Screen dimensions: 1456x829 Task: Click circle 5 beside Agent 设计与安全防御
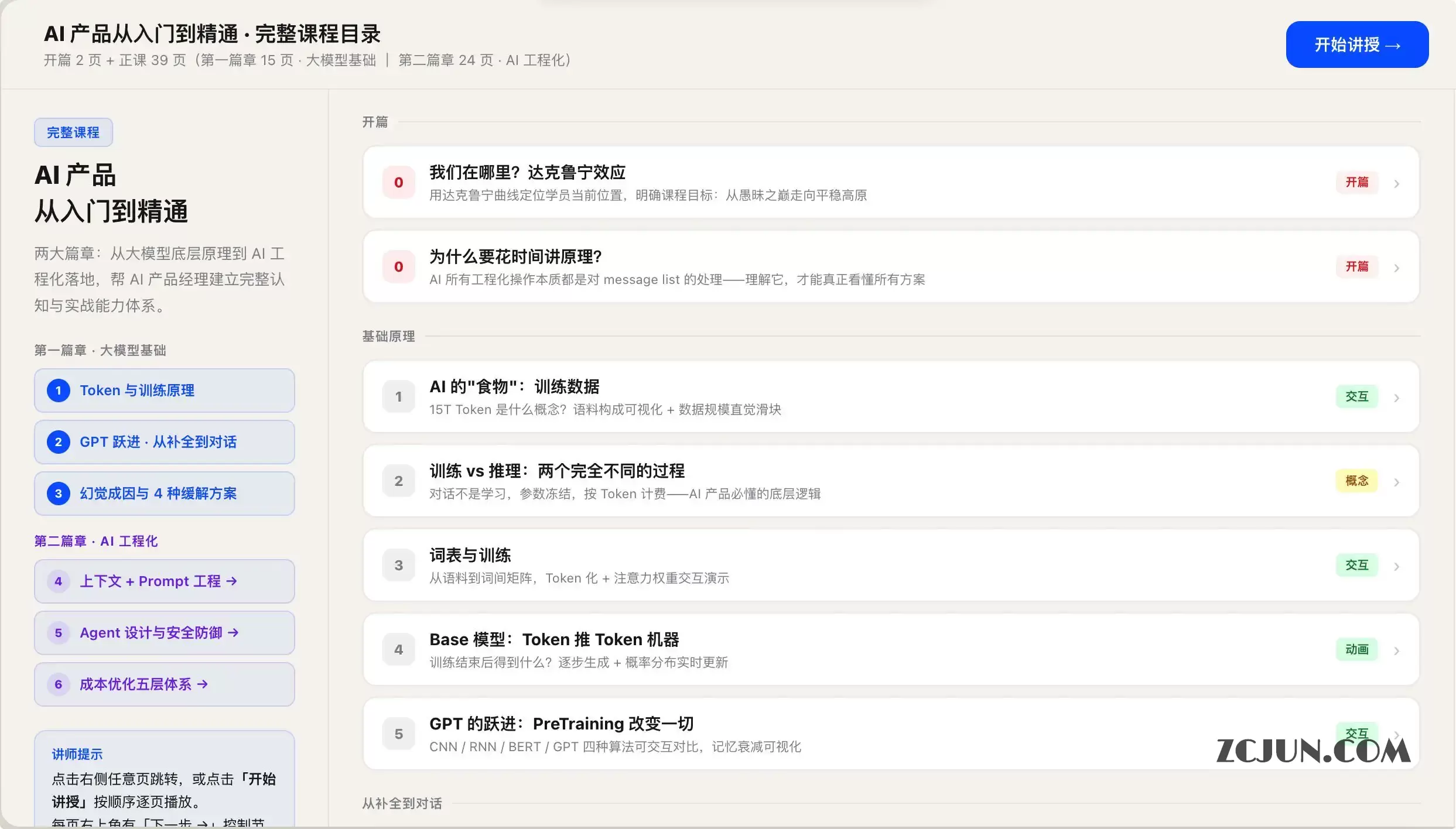[x=59, y=633]
